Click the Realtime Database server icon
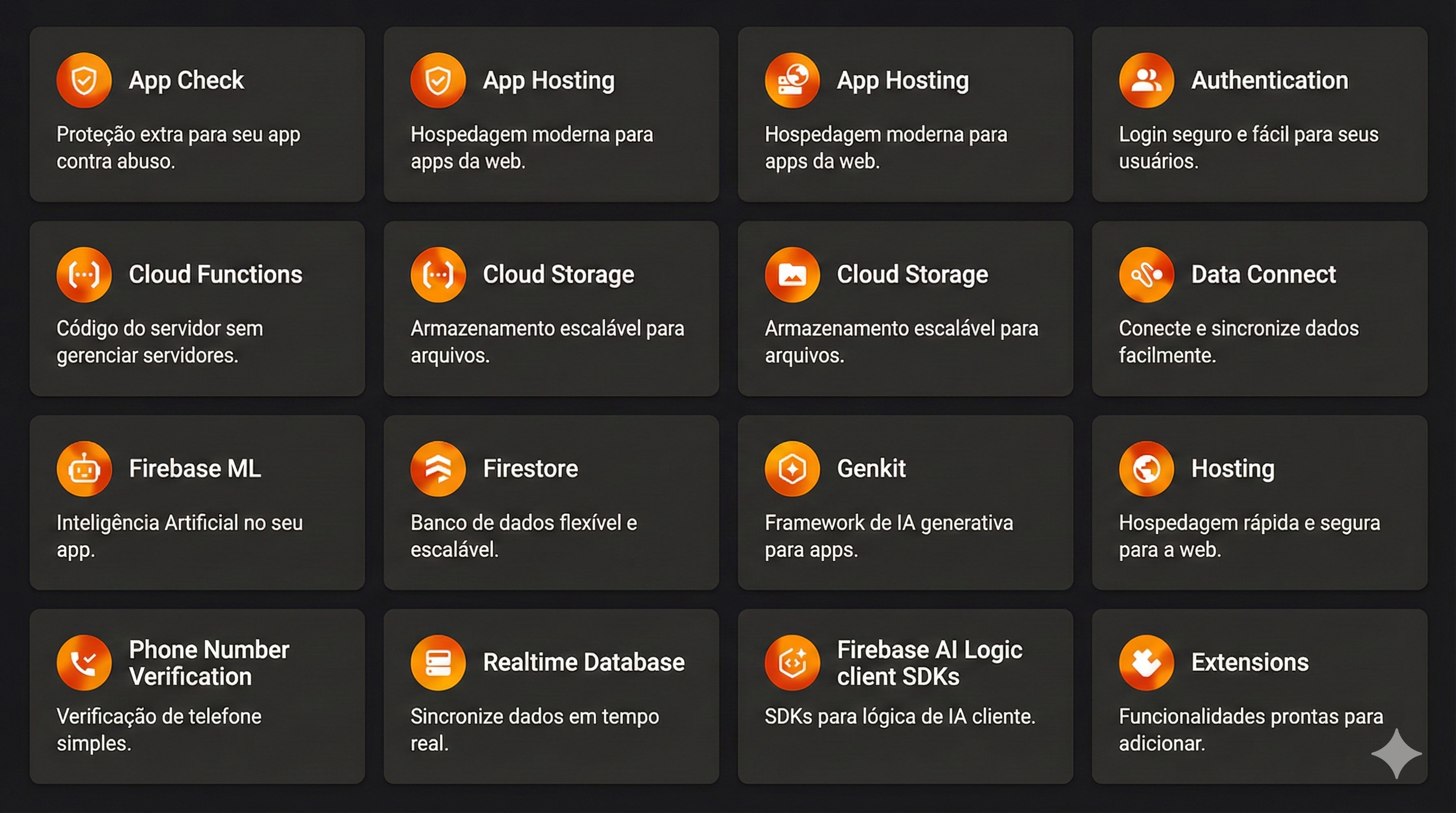This screenshot has width=1456, height=813. coord(438,662)
